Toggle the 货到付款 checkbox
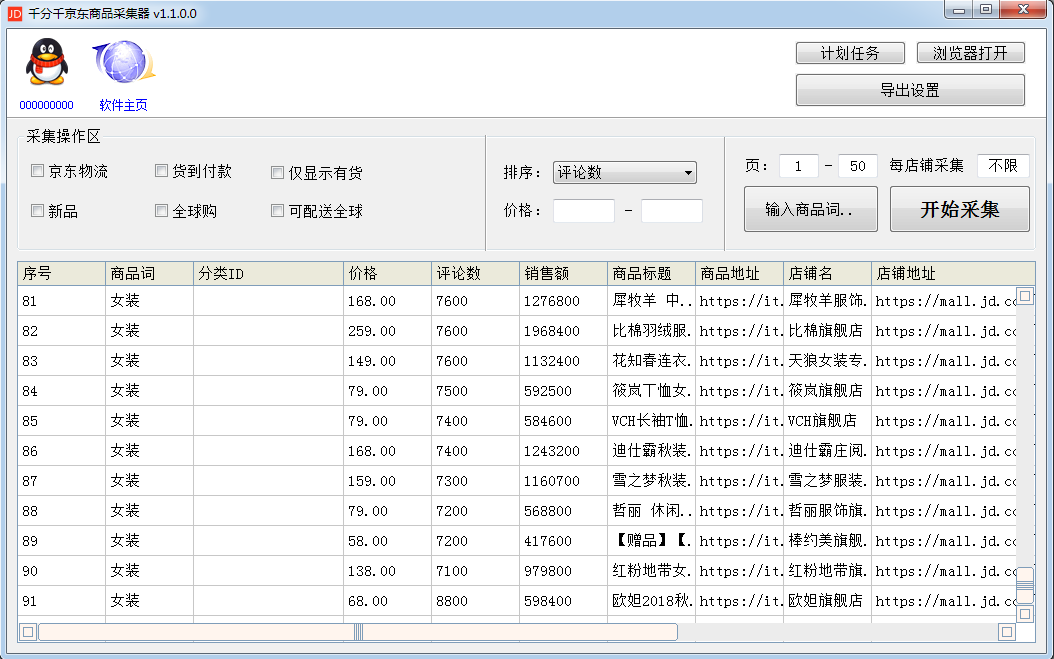 click(x=161, y=171)
